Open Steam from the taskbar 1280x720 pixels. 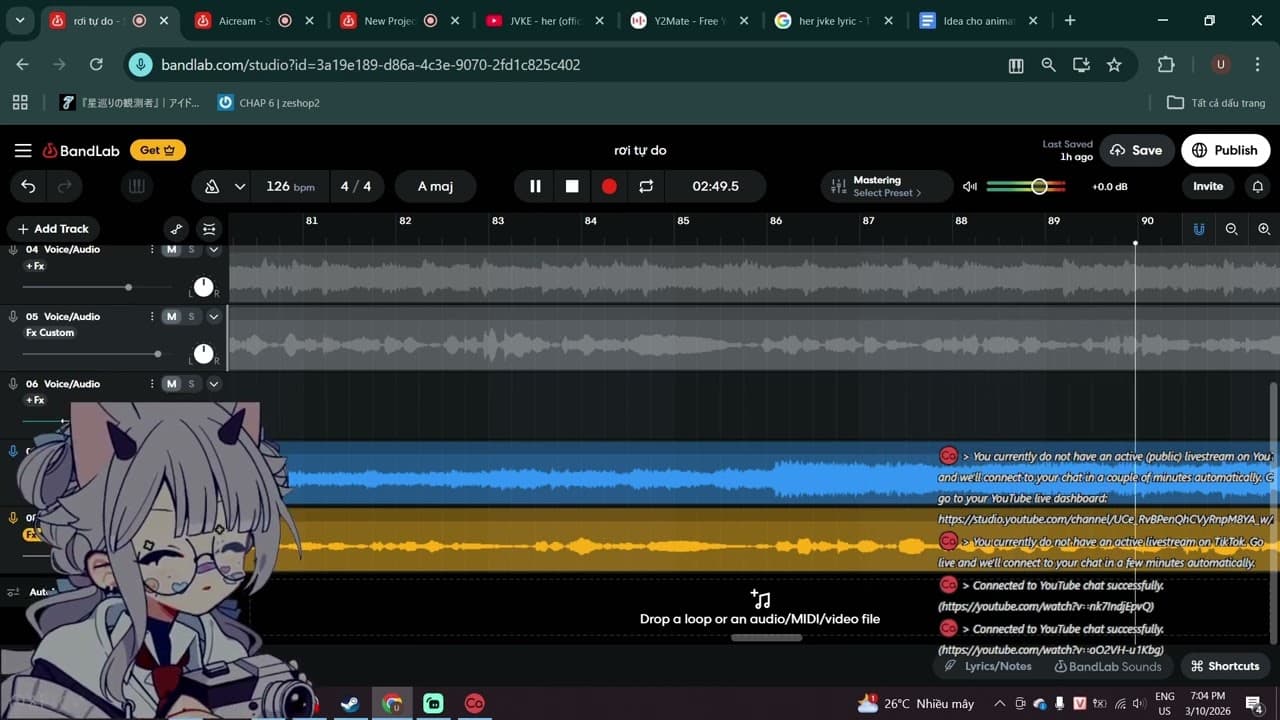coord(351,704)
